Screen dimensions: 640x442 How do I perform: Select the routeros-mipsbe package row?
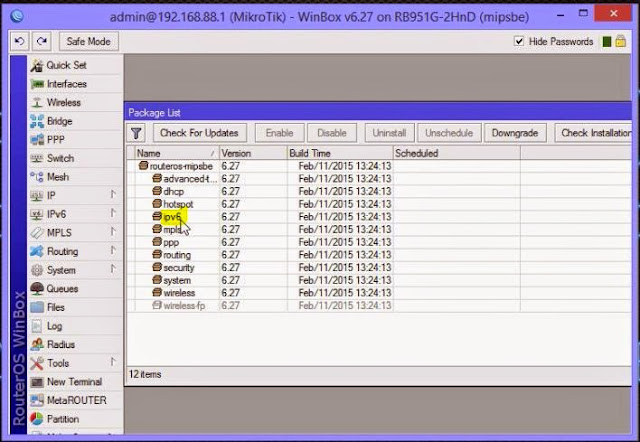click(379, 166)
